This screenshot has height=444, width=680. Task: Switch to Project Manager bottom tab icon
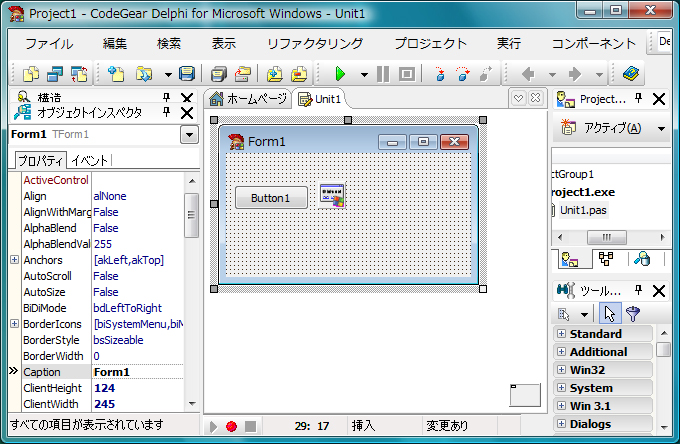point(570,259)
